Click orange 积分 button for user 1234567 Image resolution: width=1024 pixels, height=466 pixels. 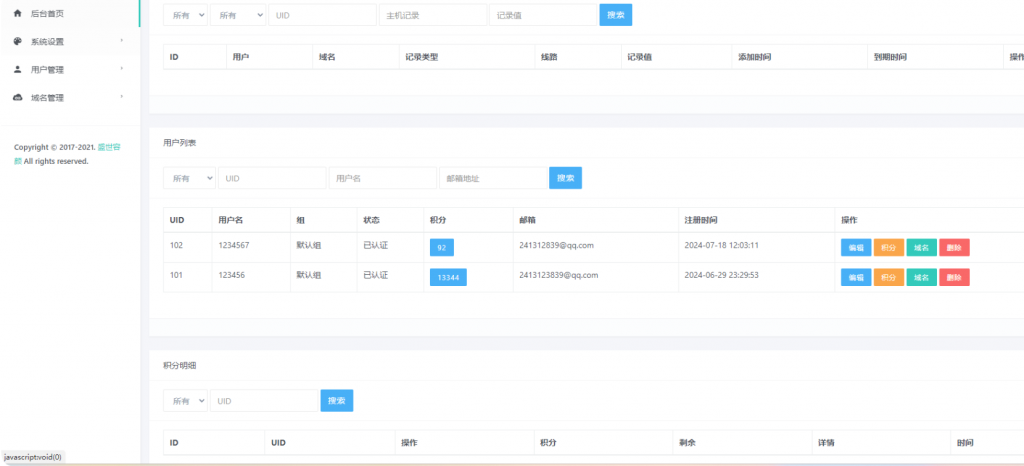(x=888, y=248)
